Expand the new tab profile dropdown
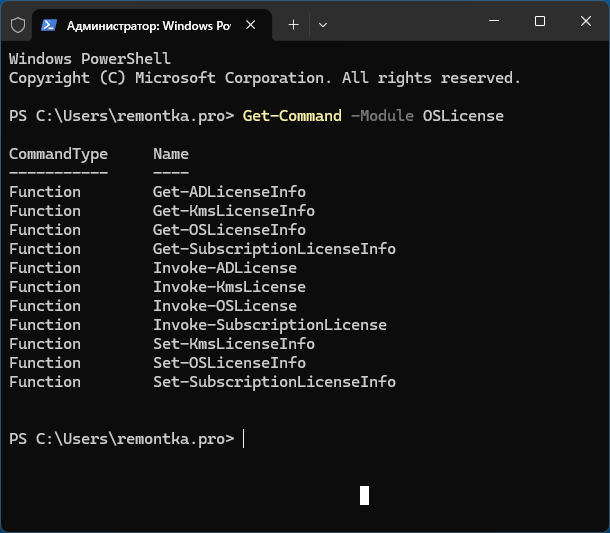Image resolution: width=610 pixels, height=533 pixels. [x=323, y=25]
